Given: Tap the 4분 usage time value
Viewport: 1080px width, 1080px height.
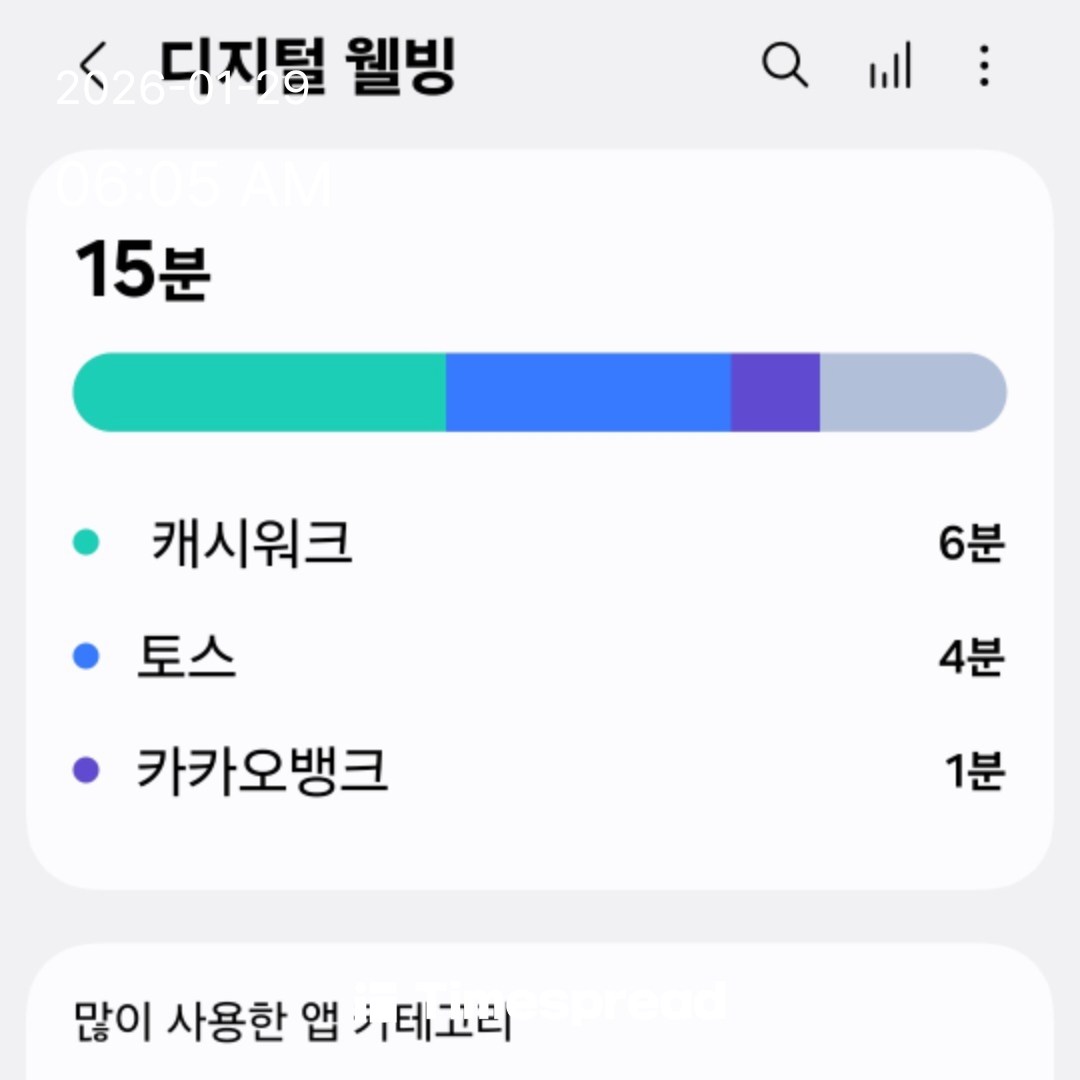Looking at the screenshot, I should (x=970, y=656).
